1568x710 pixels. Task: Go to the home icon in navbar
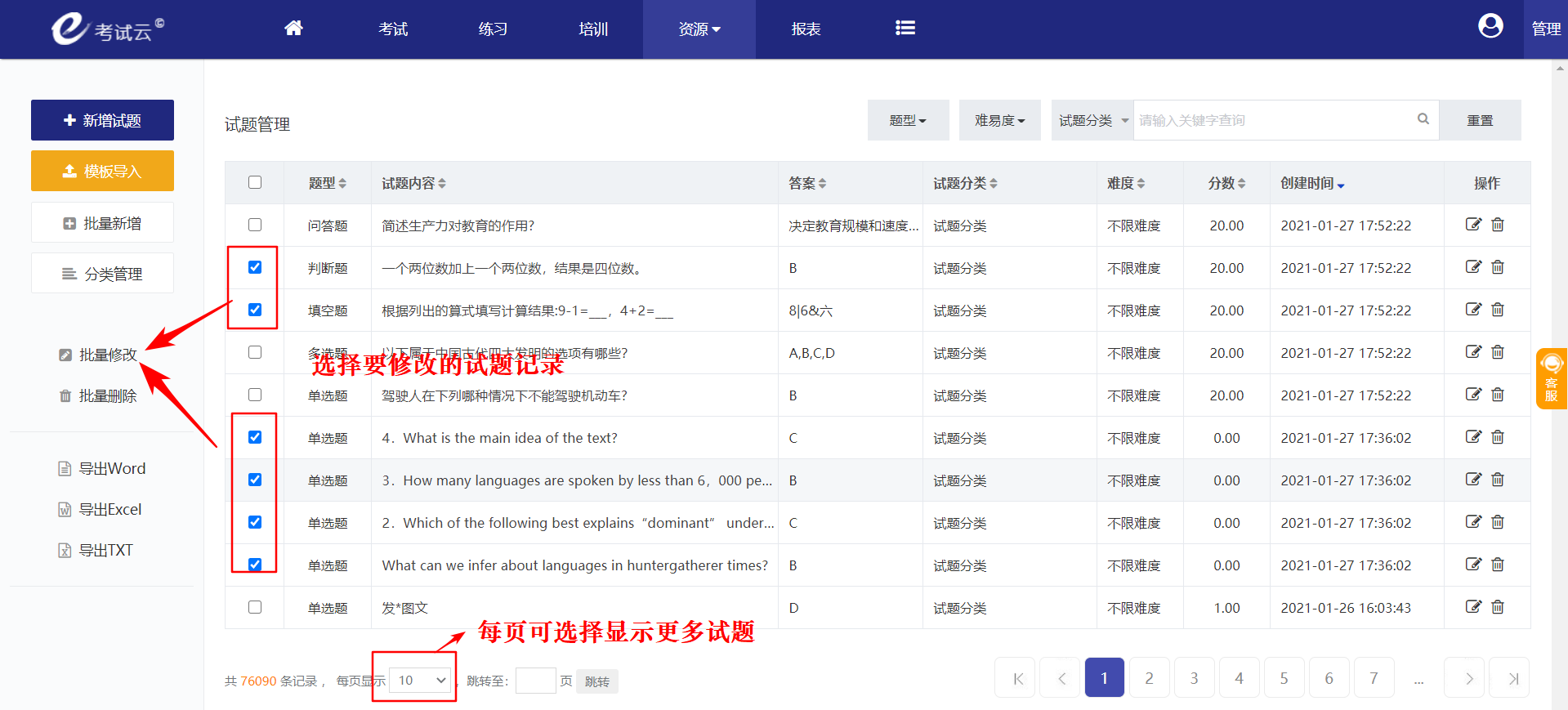pyautogui.click(x=293, y=29)
